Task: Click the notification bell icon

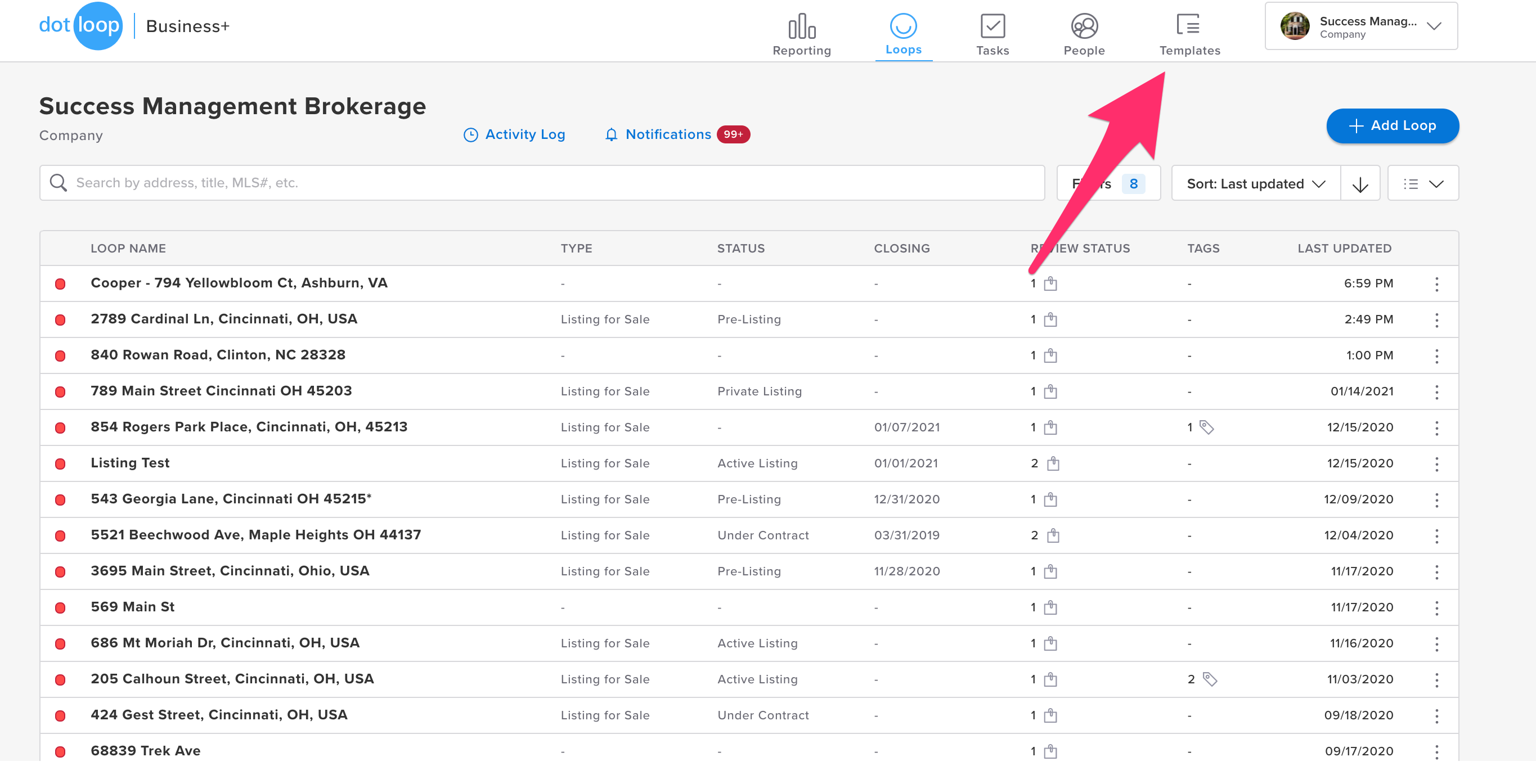Action: pos(611,135)
